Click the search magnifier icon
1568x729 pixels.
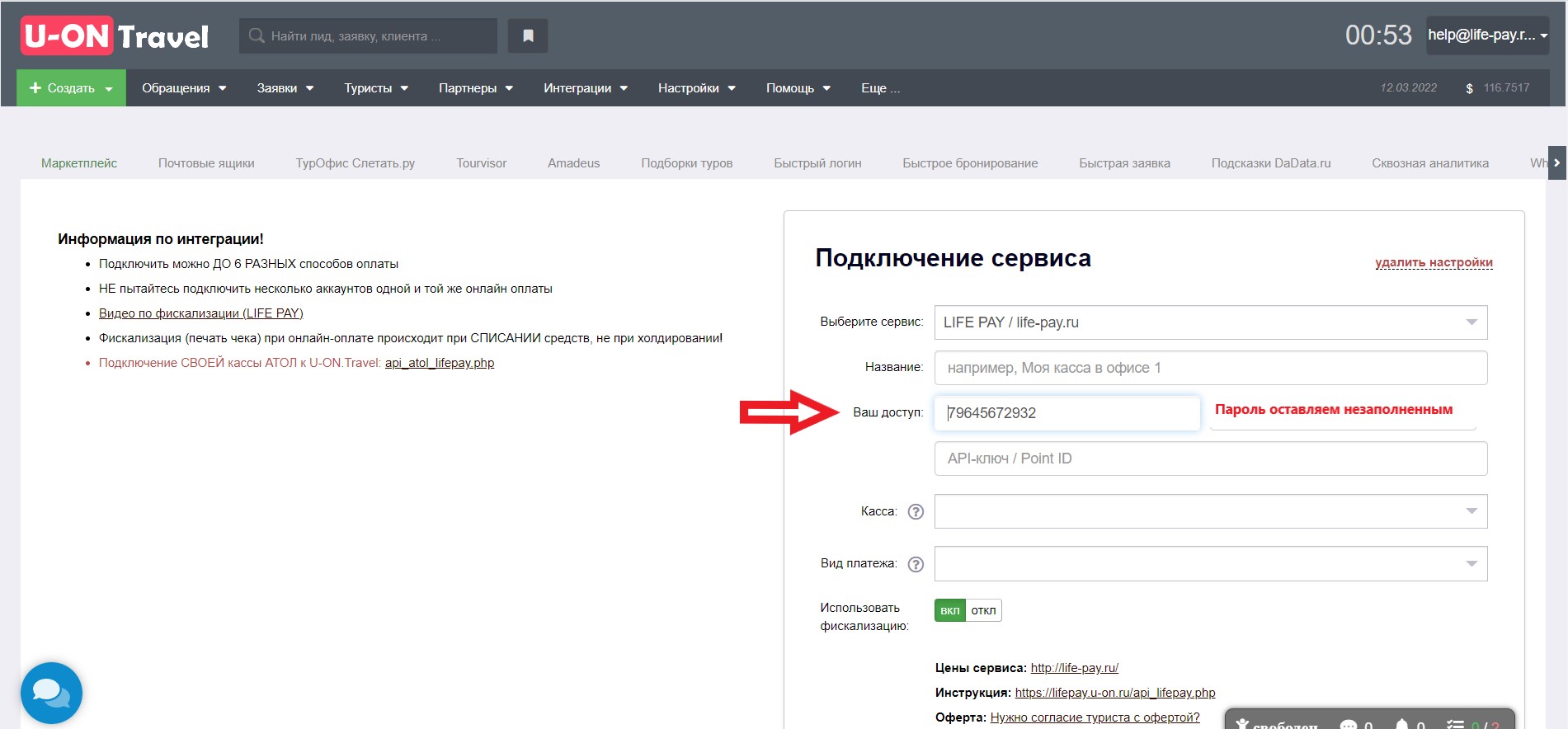257,35
